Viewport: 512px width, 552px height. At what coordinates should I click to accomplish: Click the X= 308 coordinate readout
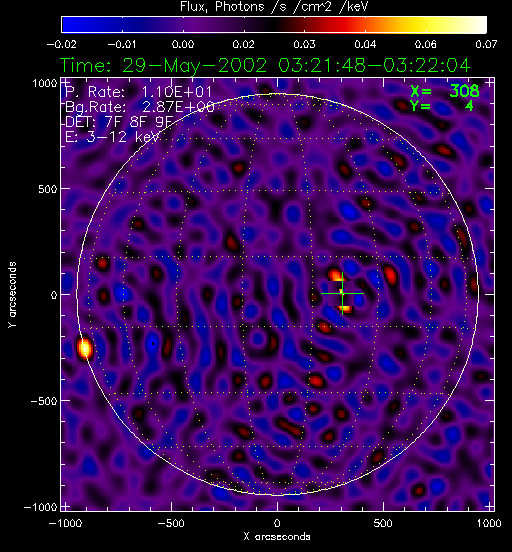pos(445,92)
